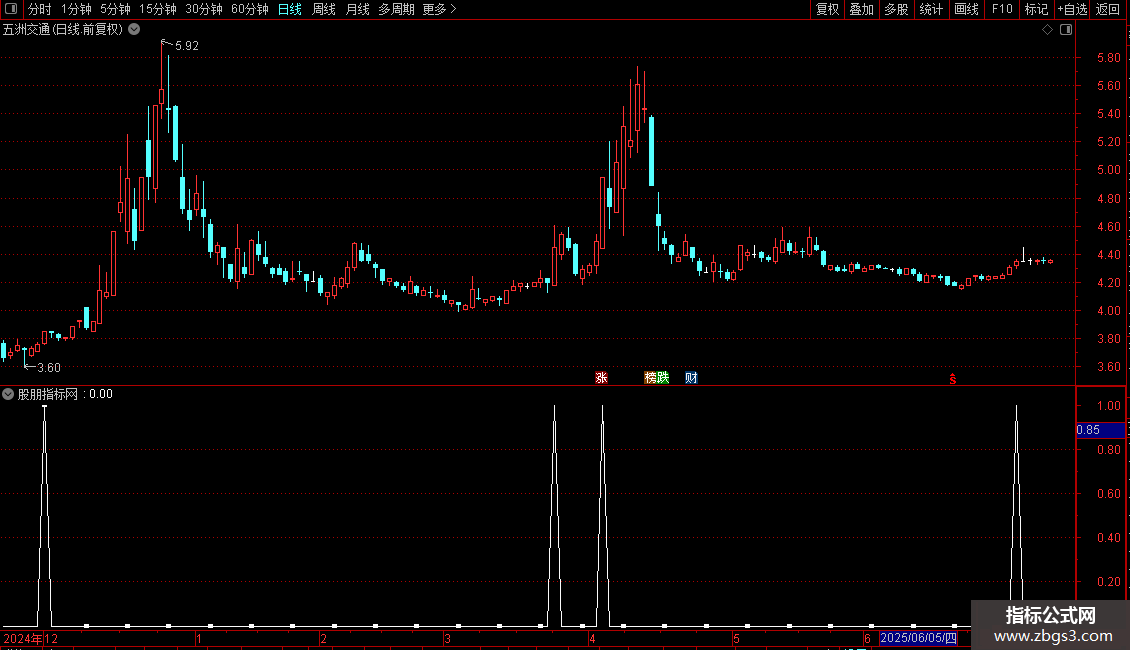Image resolution: width=1130 pixels, height=650 pixels.
Task: Open 多周期 multi-period view
Action: [396, 9]
